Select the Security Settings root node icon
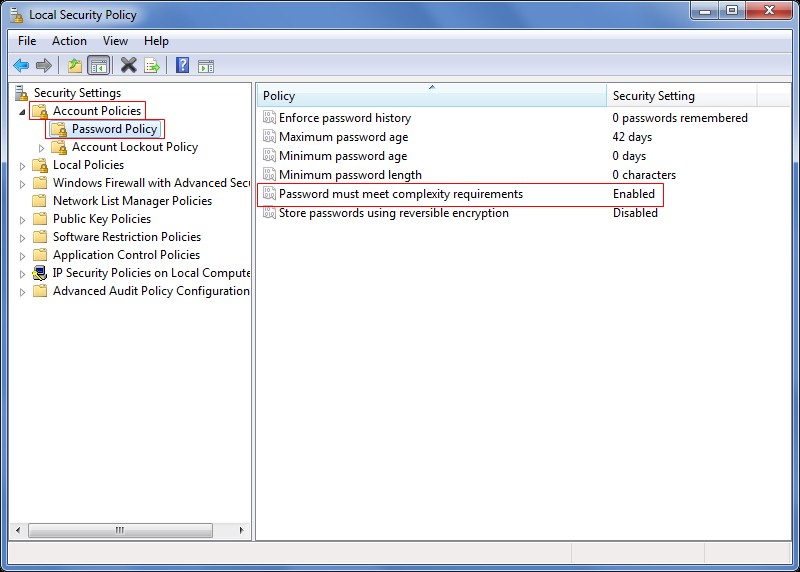The image size is (800, 572). [x=21, y=93]
